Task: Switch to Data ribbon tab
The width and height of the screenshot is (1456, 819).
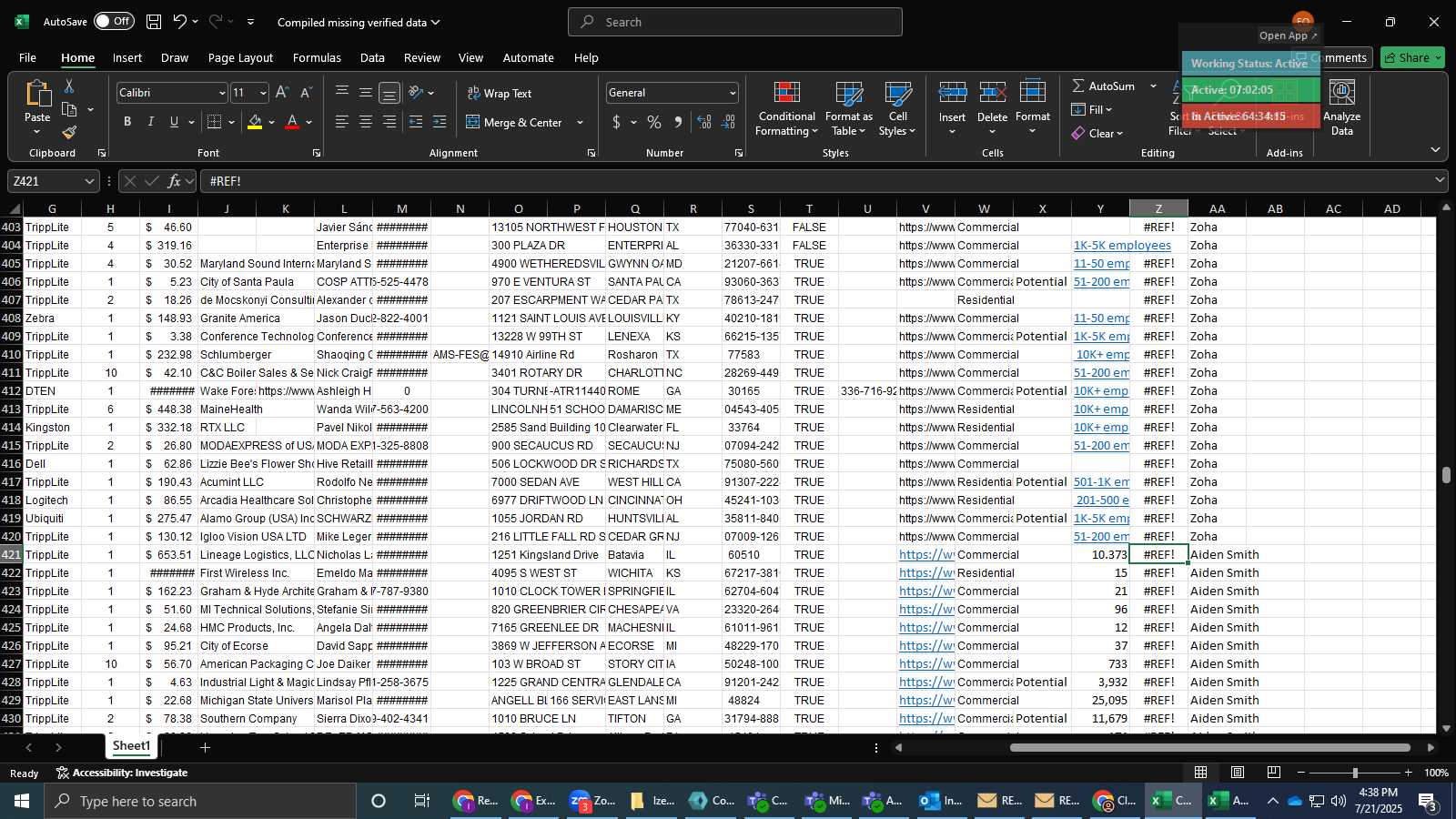Action: tap(372, 57)
